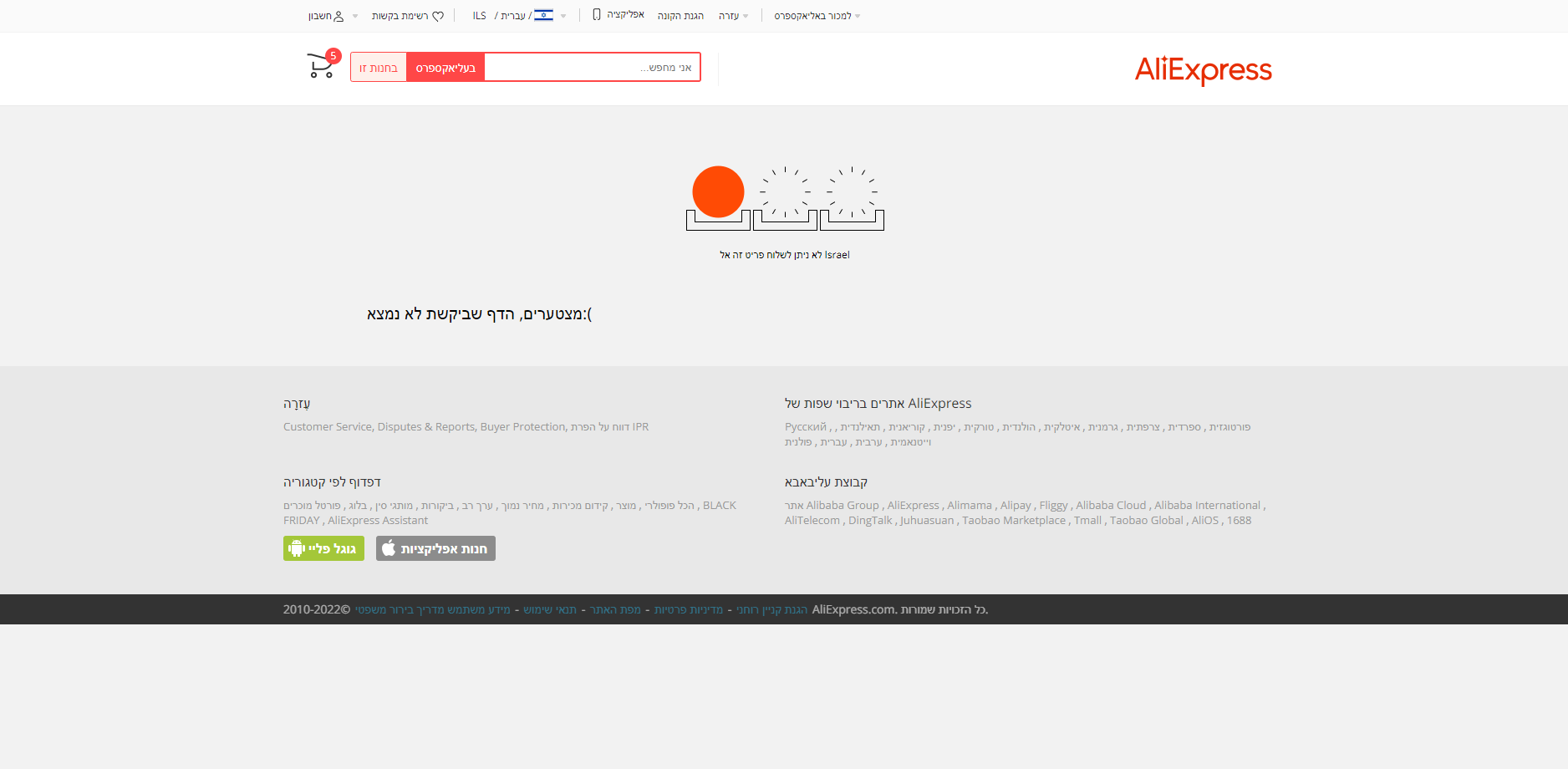The image size is (1568, 769).
Task: Expand the language and currency dropdown arrow
Action: click(563, 16)
